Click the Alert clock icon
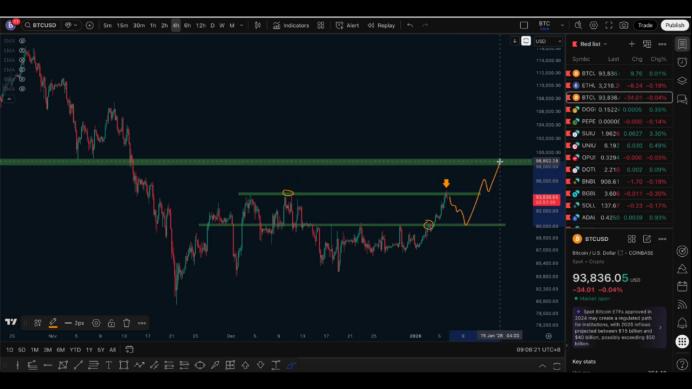The height and width of the screenshot is (389, 692). 339,26
